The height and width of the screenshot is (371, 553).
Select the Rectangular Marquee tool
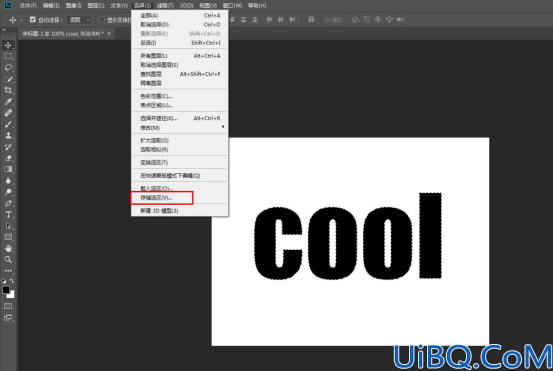click(x=8, y=56)
